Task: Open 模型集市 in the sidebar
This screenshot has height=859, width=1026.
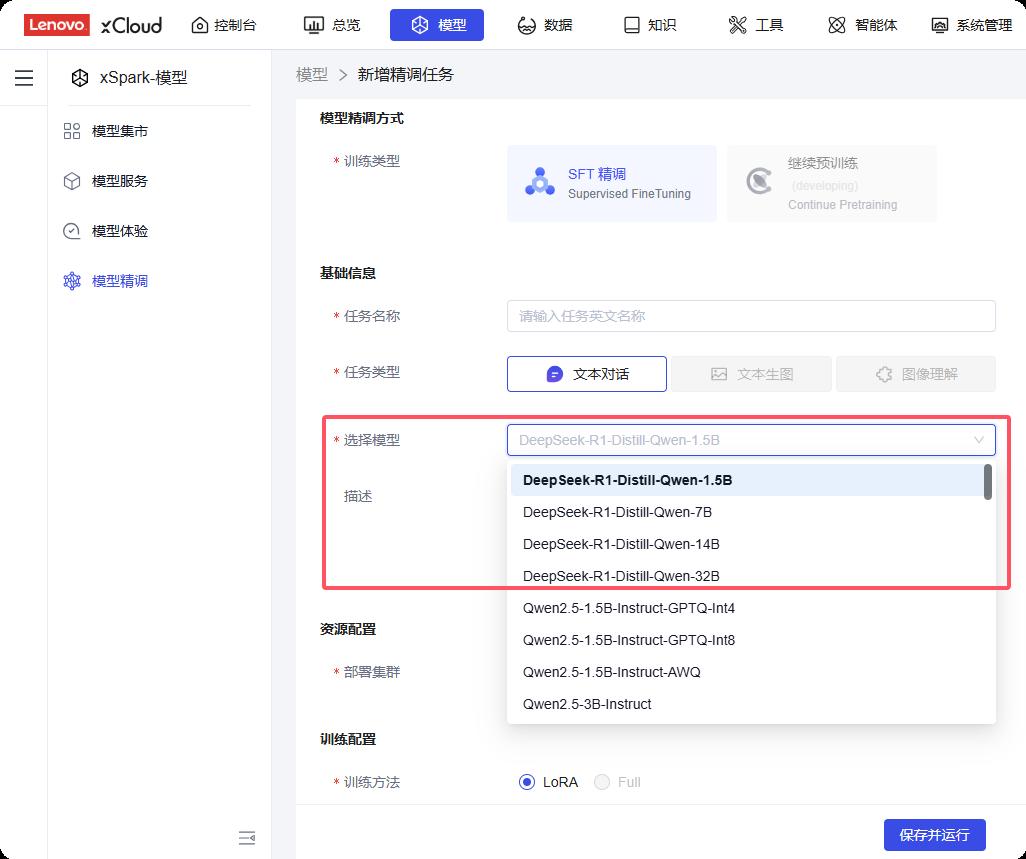Action: click(x=120, y=131)
